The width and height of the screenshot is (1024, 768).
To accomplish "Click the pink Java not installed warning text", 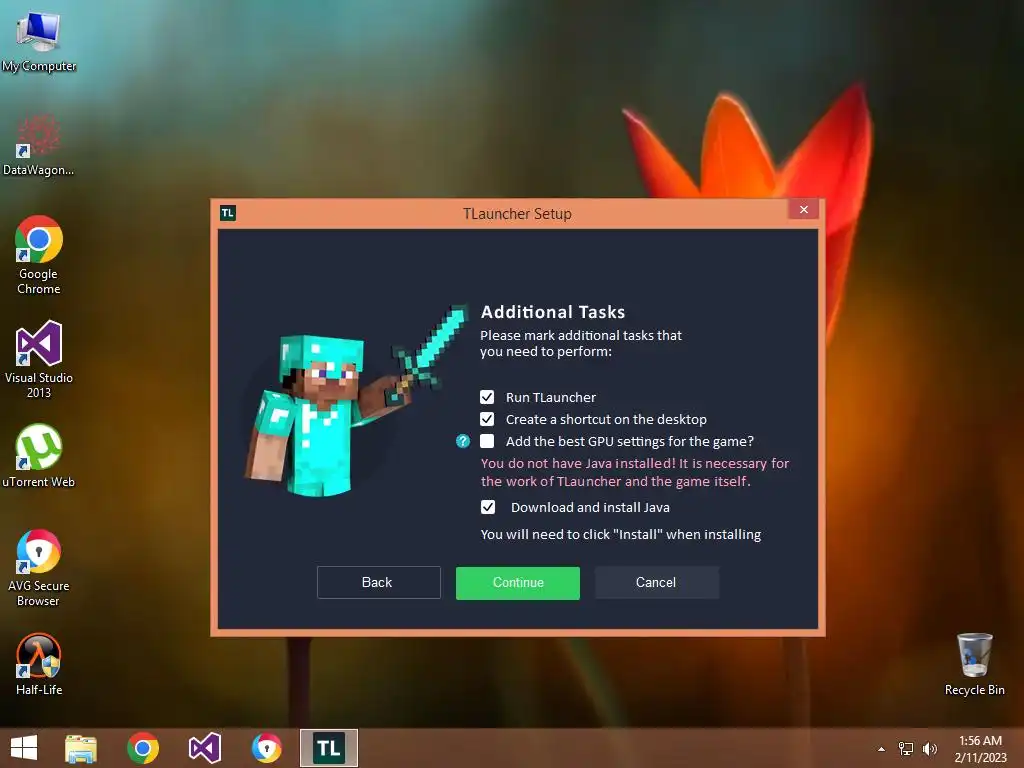I will point(635,472).
